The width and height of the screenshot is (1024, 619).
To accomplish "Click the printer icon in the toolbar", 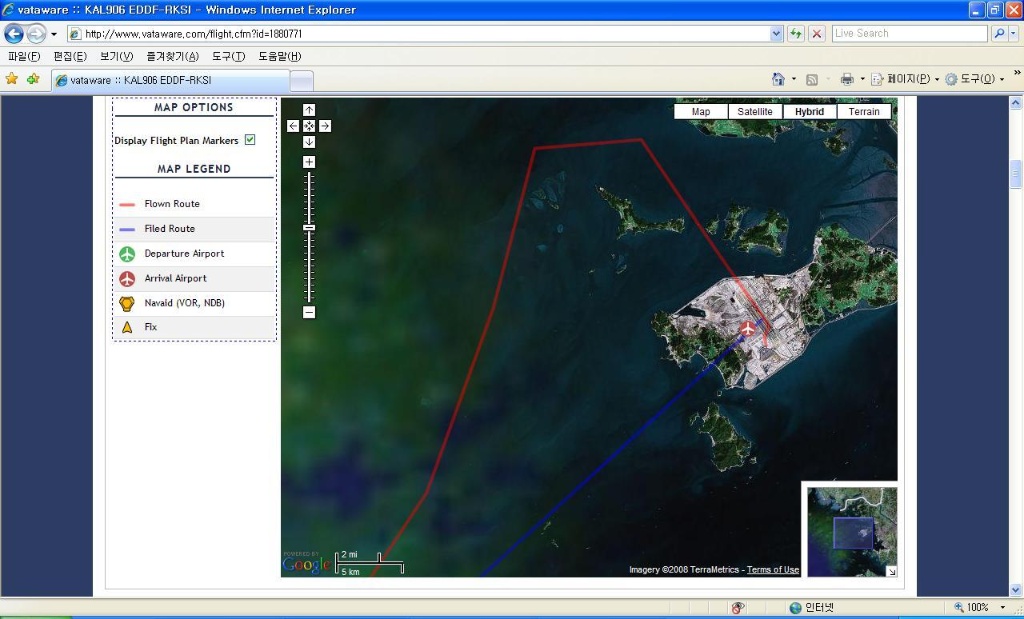I will pos(846,79).
